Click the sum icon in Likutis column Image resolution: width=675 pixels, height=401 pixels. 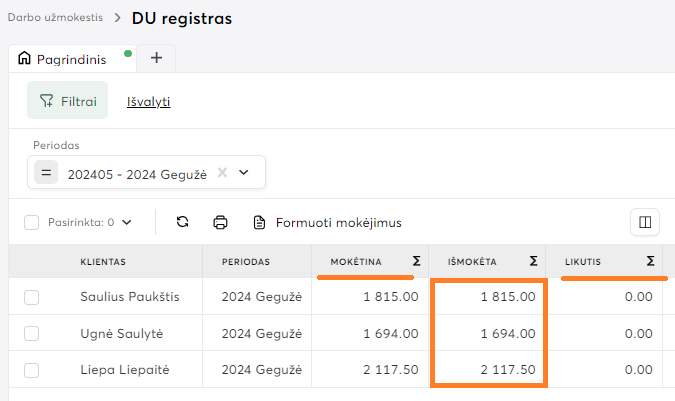click(651, 261)
